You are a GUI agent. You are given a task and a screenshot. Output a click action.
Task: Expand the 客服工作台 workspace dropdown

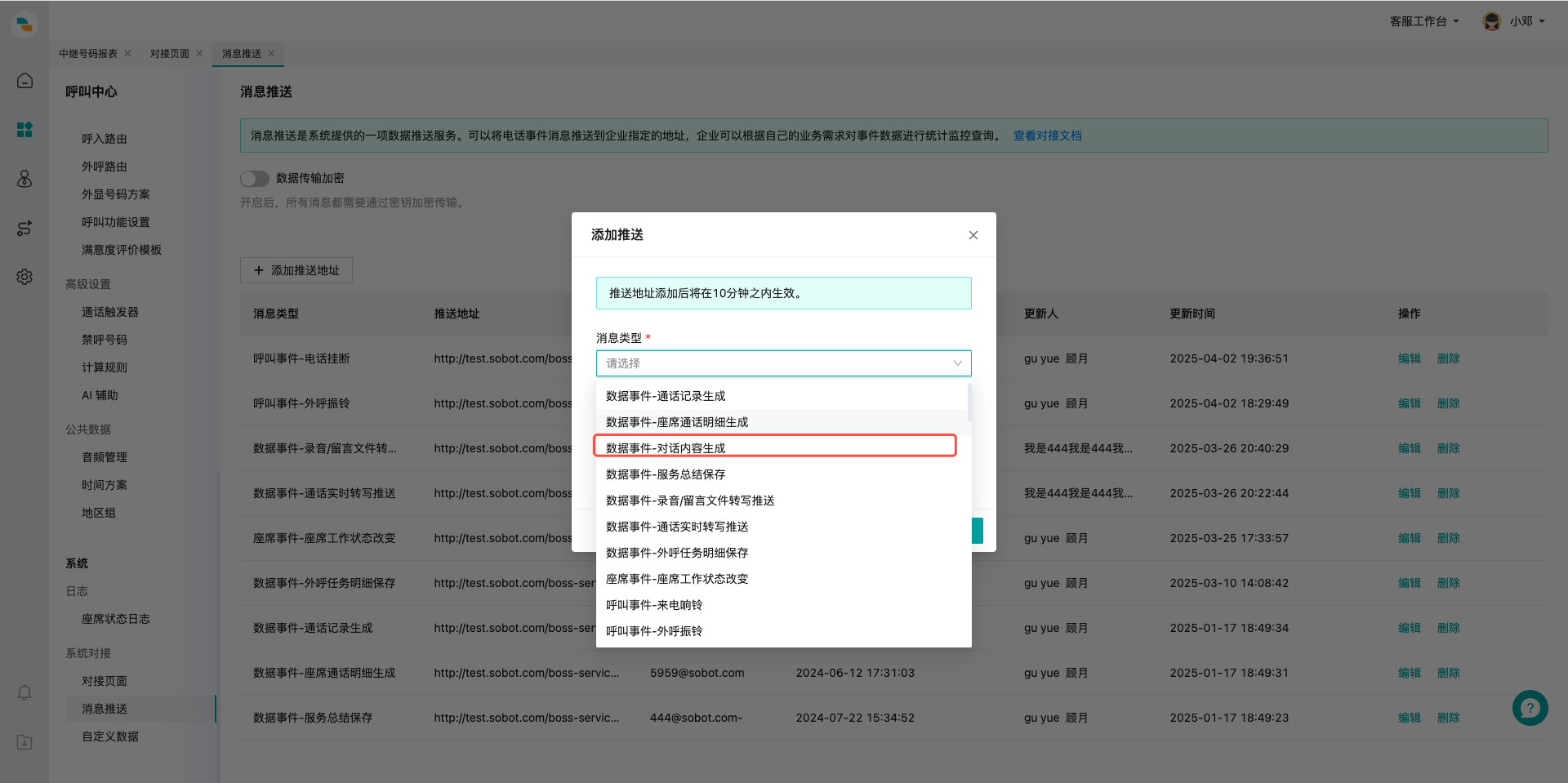point(1423,21)
